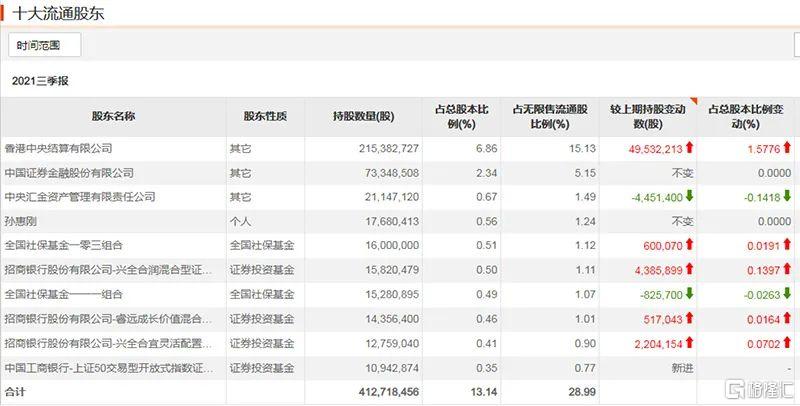Image resolution: width=800 pixels, height=406 pixels.
Task: Click the red up arrow beside 2,204,154
Action: [689, 342]
